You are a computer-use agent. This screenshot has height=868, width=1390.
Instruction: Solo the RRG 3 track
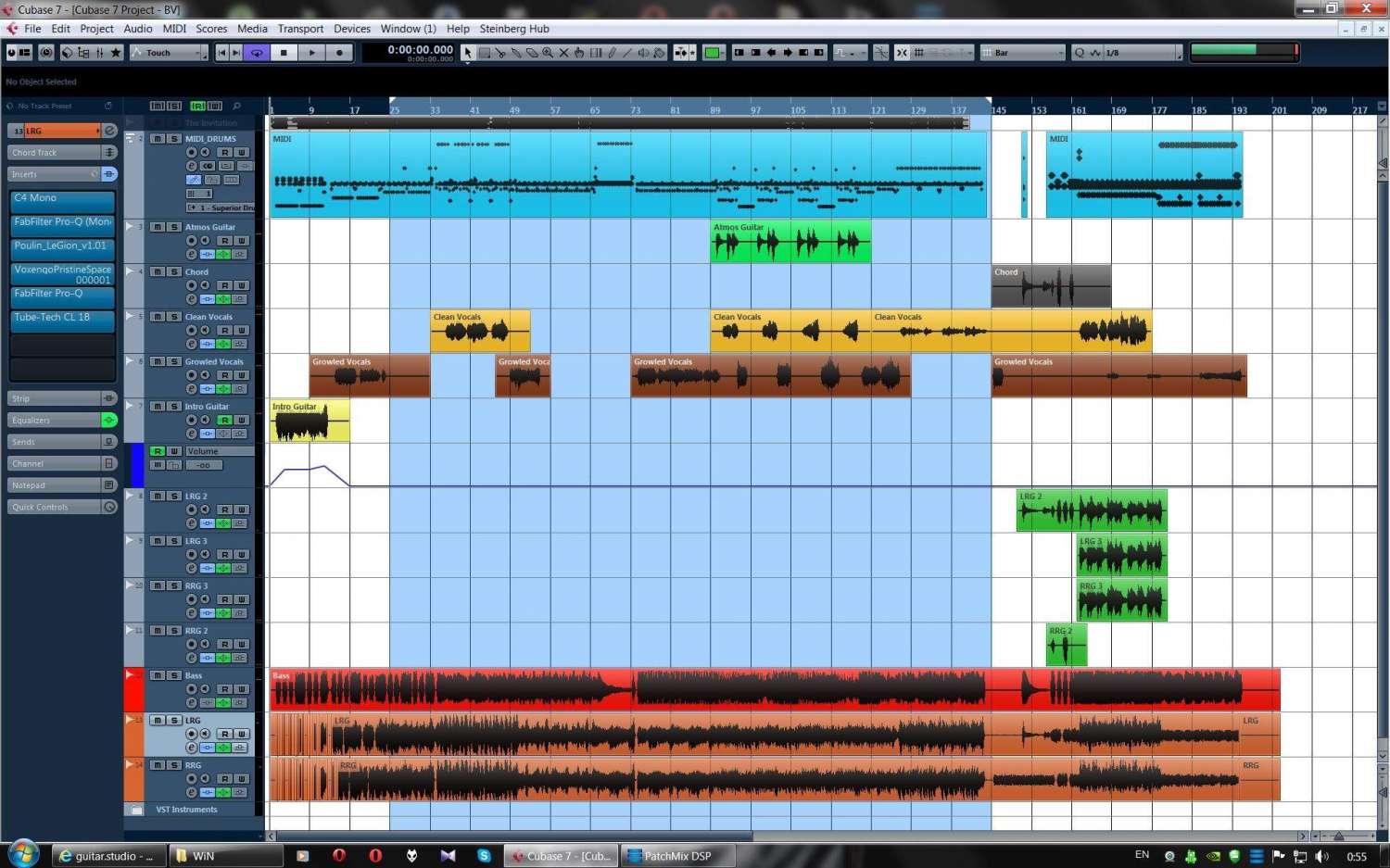[173, 585]
